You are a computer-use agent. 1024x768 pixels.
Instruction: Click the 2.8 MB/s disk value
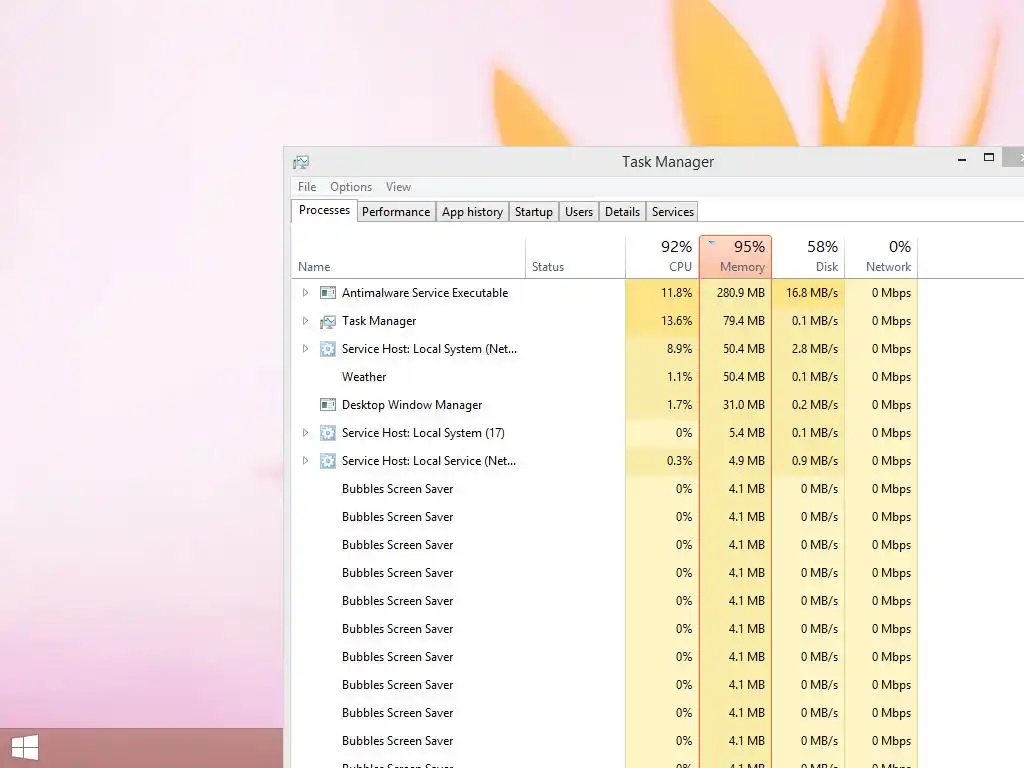815,349
